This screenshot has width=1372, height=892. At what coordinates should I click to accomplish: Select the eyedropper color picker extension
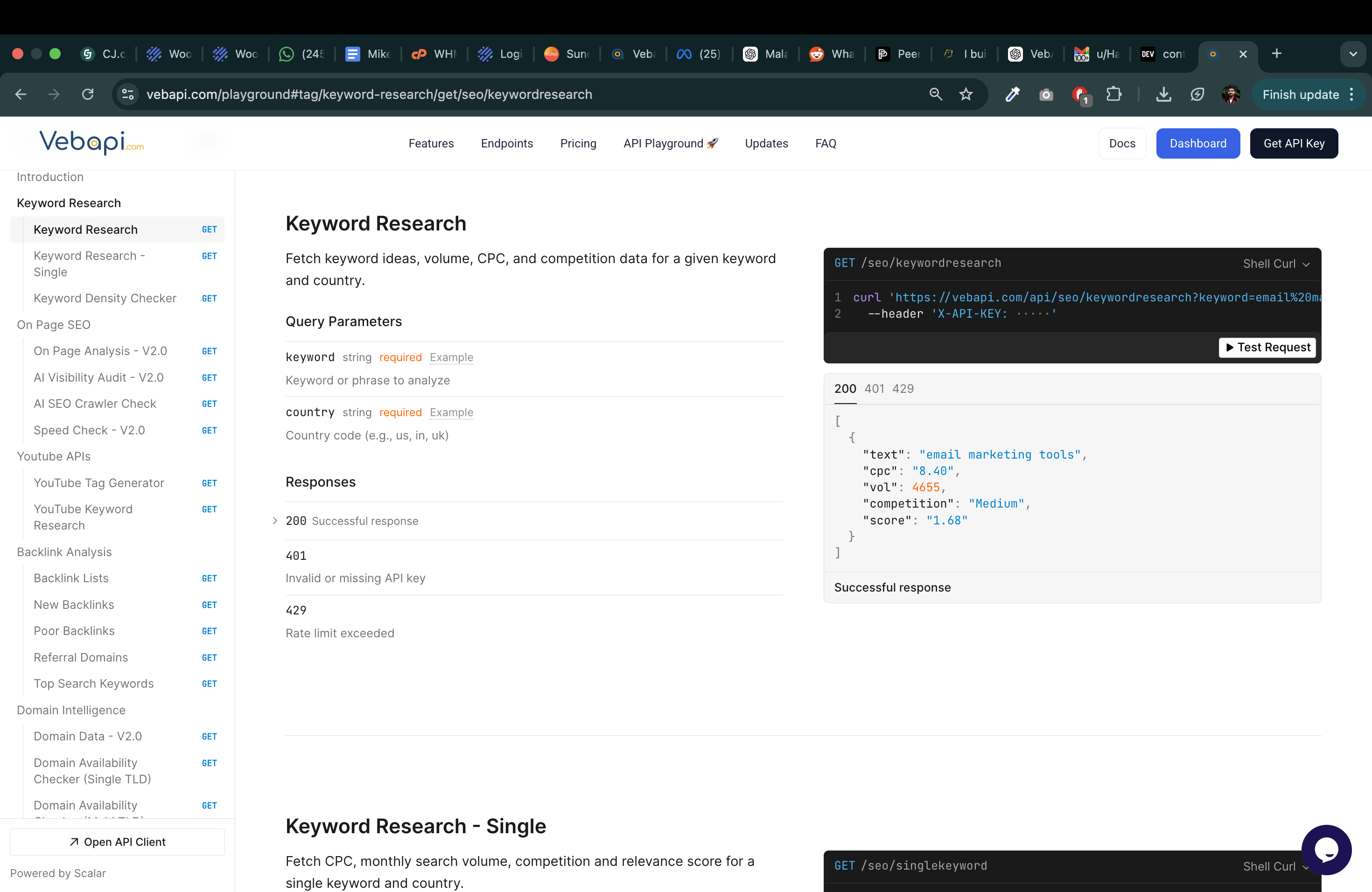point(1013,94)
